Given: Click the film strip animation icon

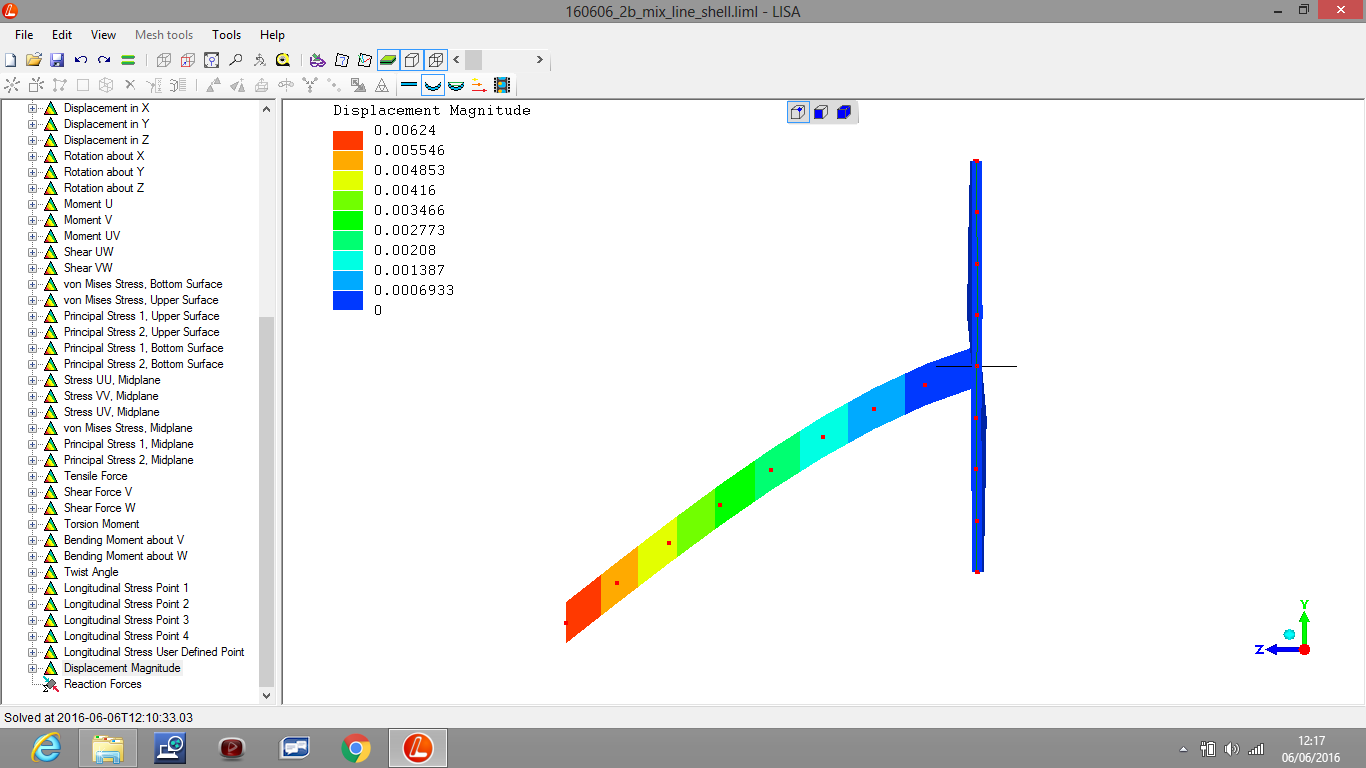Looking at the screenshot, I should [502, 85].
